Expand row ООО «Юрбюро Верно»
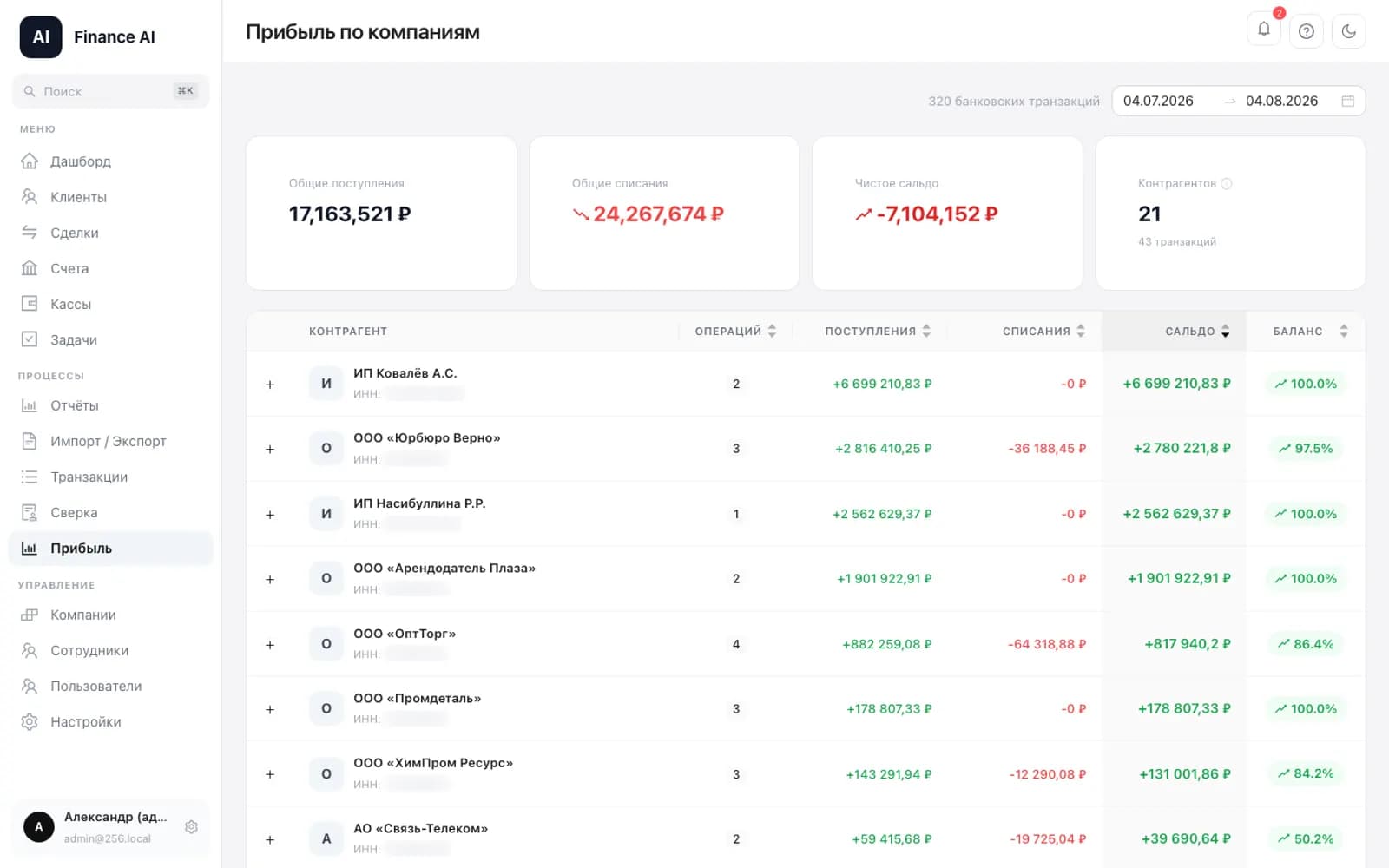Viewport: 1389px width, 868px height. (x=270, y=449)
